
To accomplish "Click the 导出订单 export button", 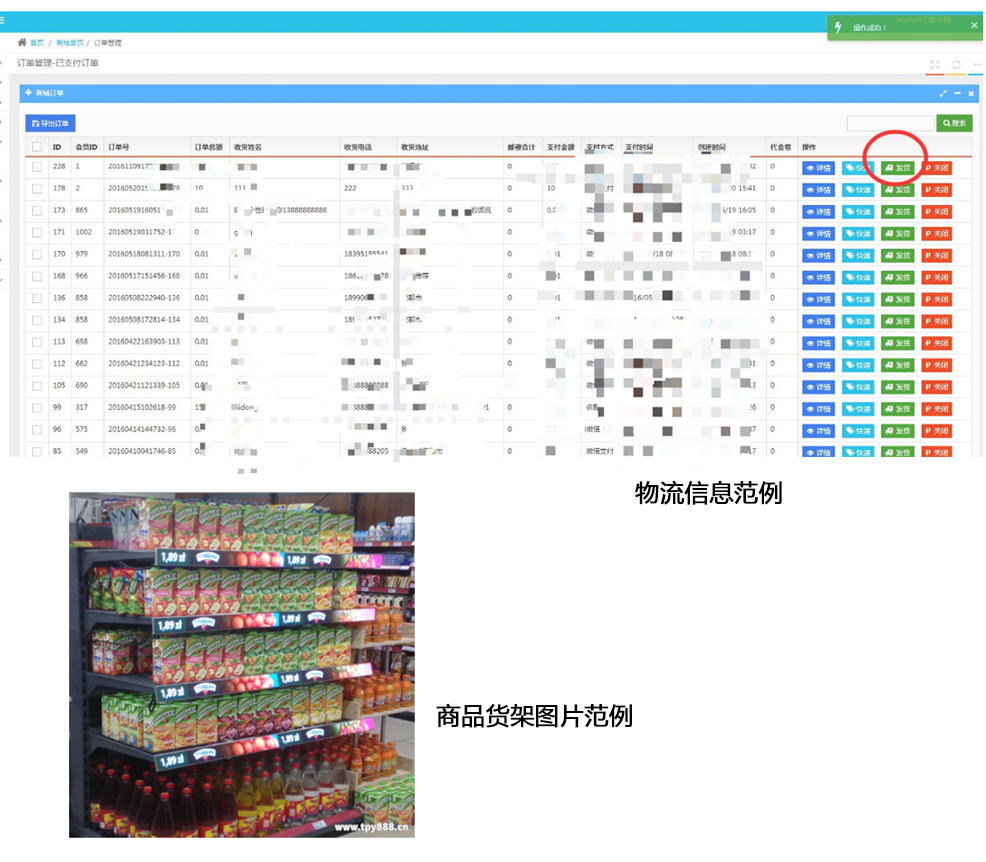I will pos(50,123).
